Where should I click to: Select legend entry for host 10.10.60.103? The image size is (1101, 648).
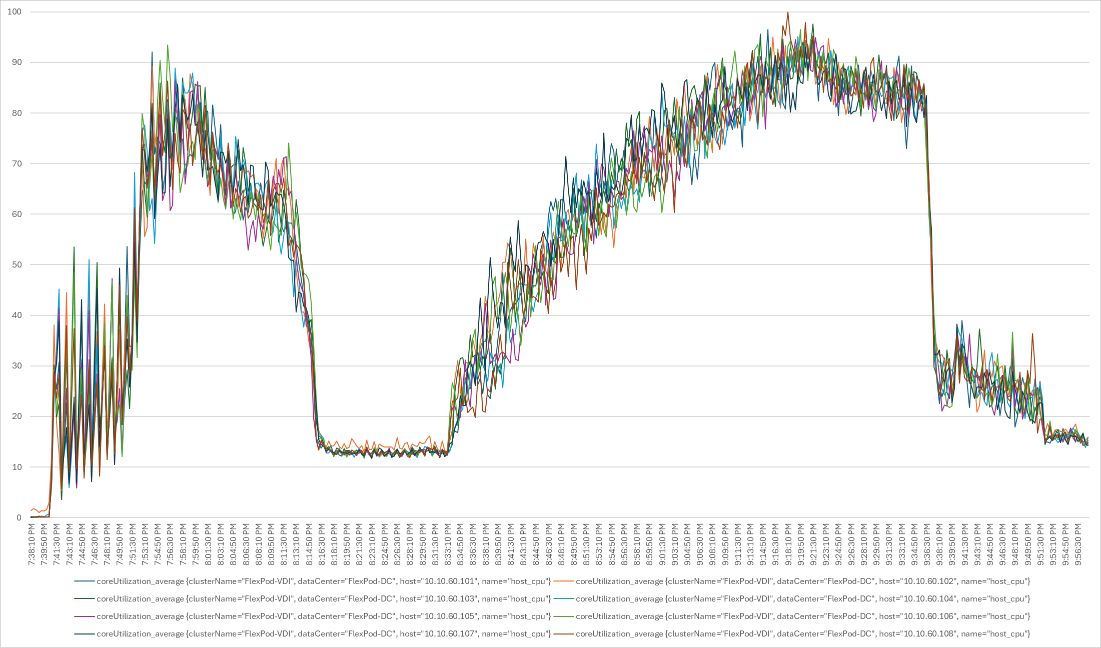coord(312,599)
